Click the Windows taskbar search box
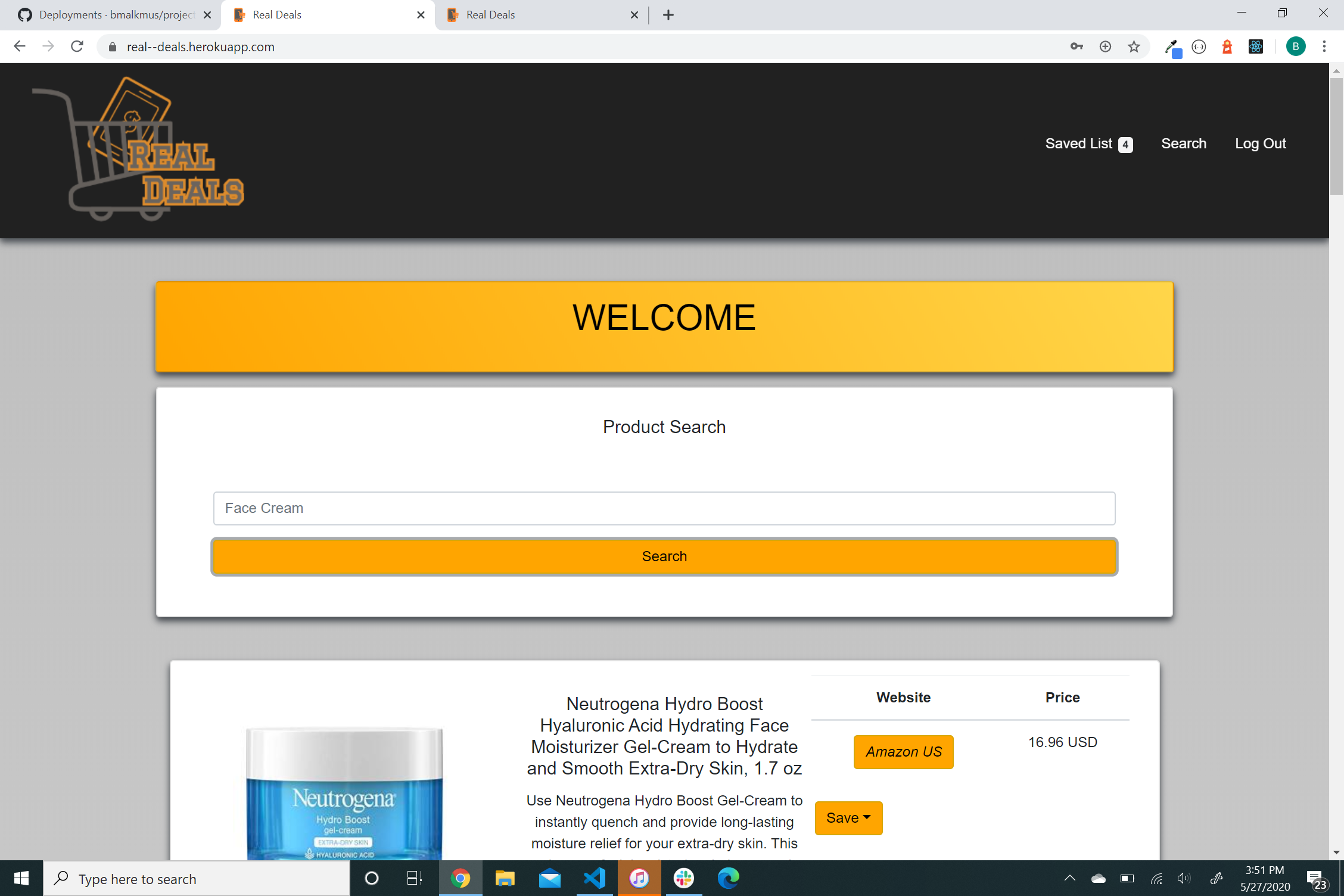1344x896 pixels. [197, 878]
